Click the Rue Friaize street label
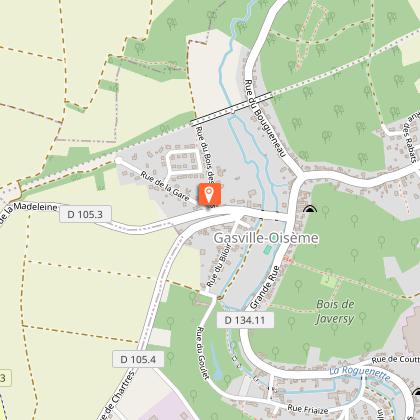The height and width of the screenshot is (420, 420). (307, 409)
